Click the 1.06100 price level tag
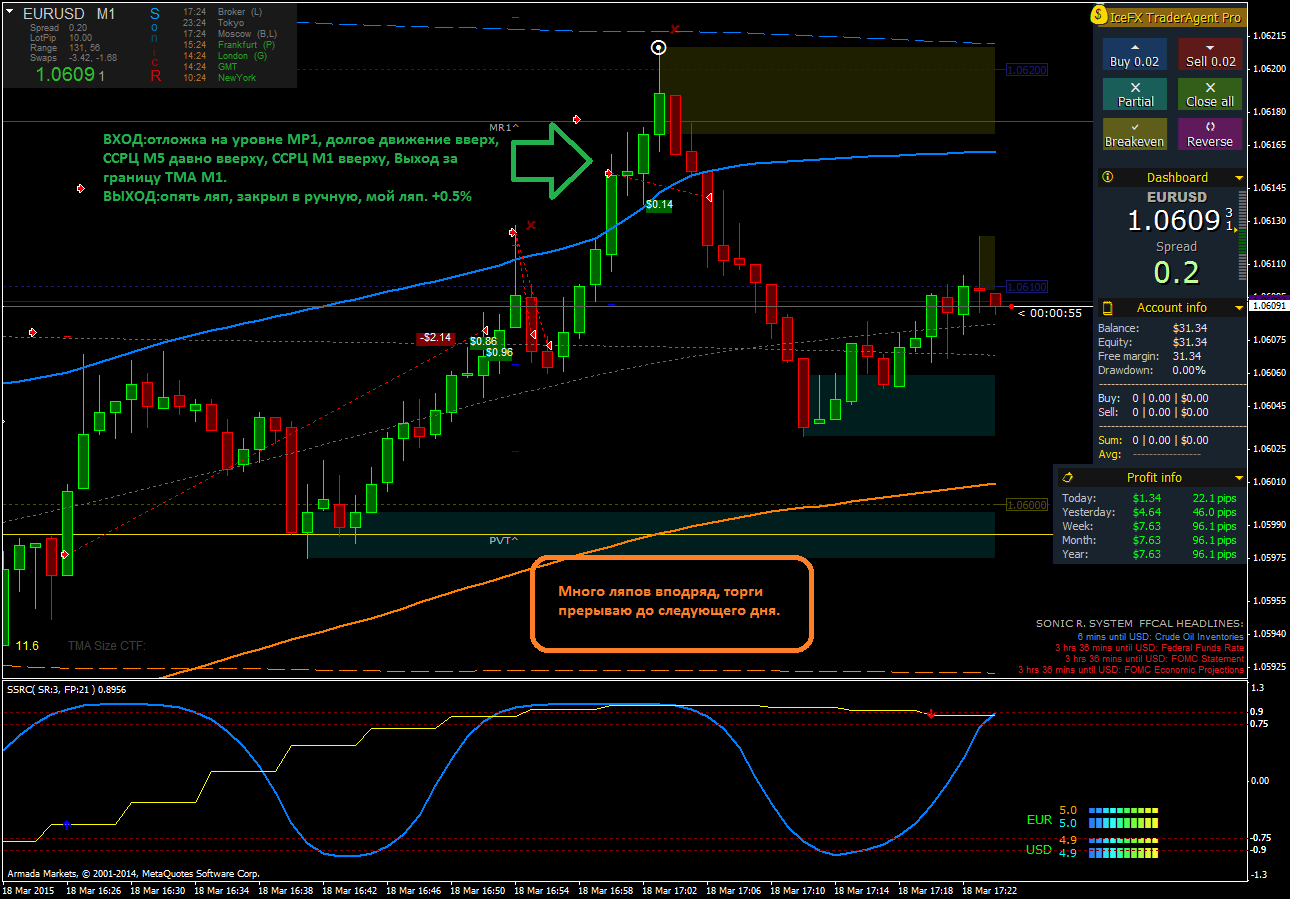 [x=1026, y=287]
